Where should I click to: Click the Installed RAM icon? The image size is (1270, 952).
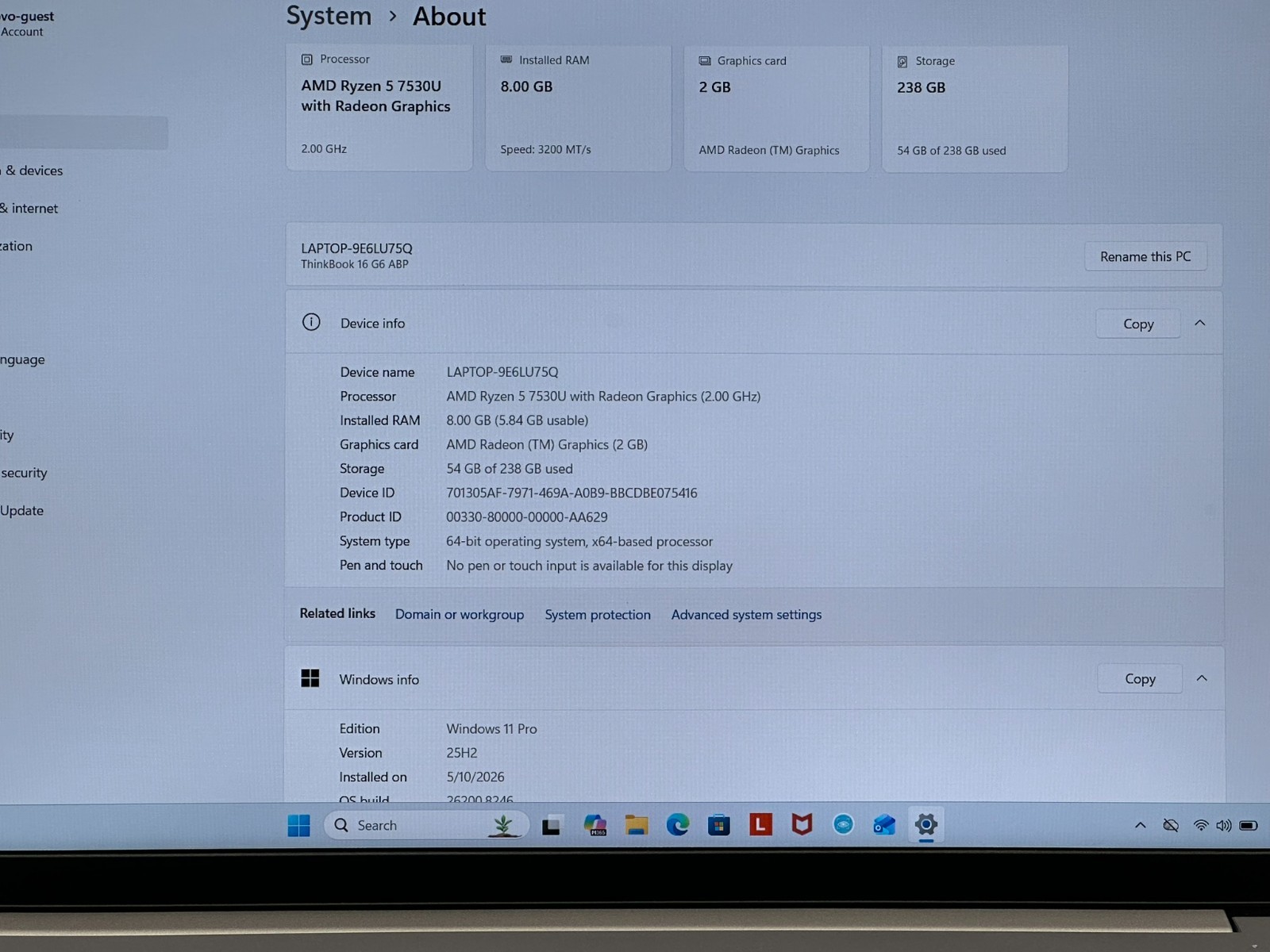click(x=506, y=59)
